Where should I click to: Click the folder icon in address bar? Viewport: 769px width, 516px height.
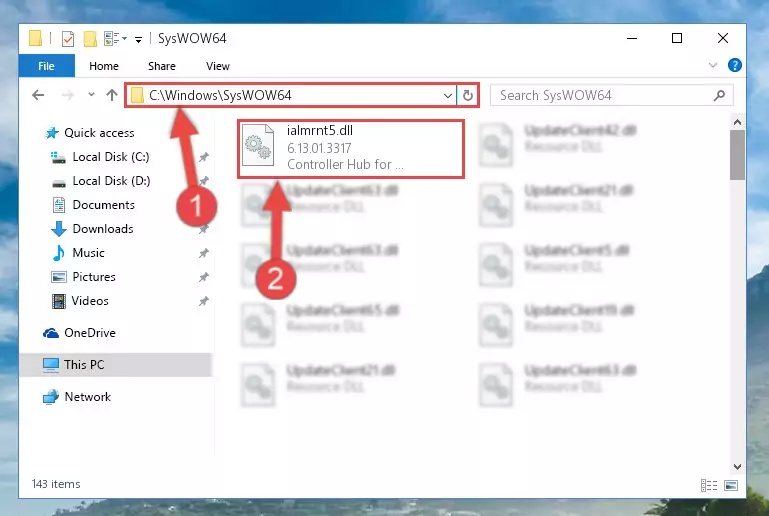(x=137, y=95)
